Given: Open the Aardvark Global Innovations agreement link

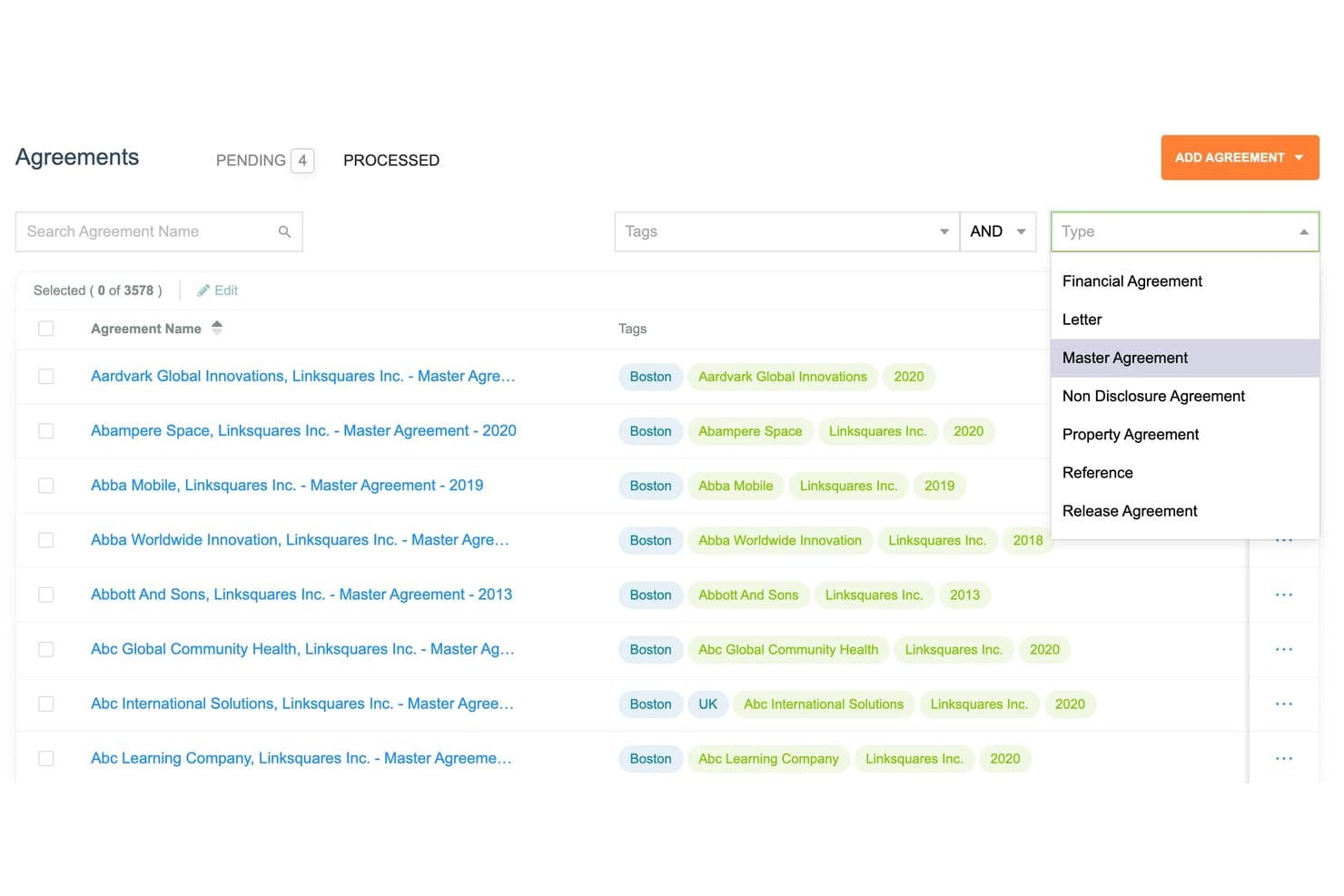Looking at the screenshot, I should (x=302, y=376).
